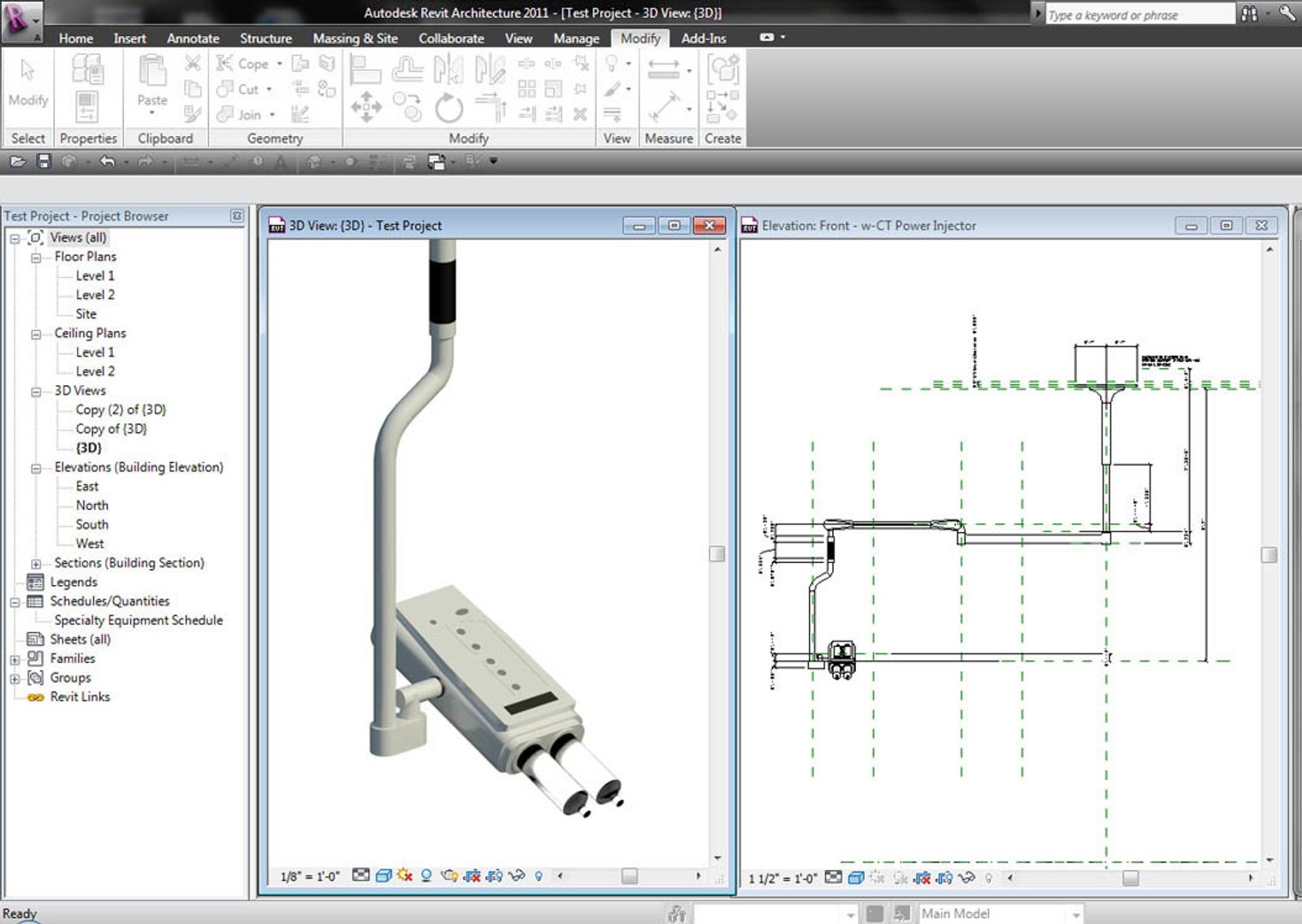Screen dimensions: 1302x924
Task: Click the 1/8" = 1'-0" view scale button
Action: (310, 876)
